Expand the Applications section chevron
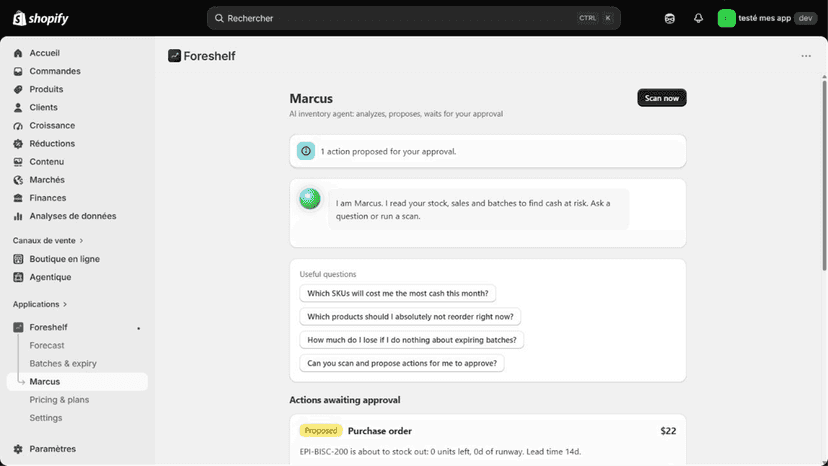This screenshot has width=828, height=466. 65,304
